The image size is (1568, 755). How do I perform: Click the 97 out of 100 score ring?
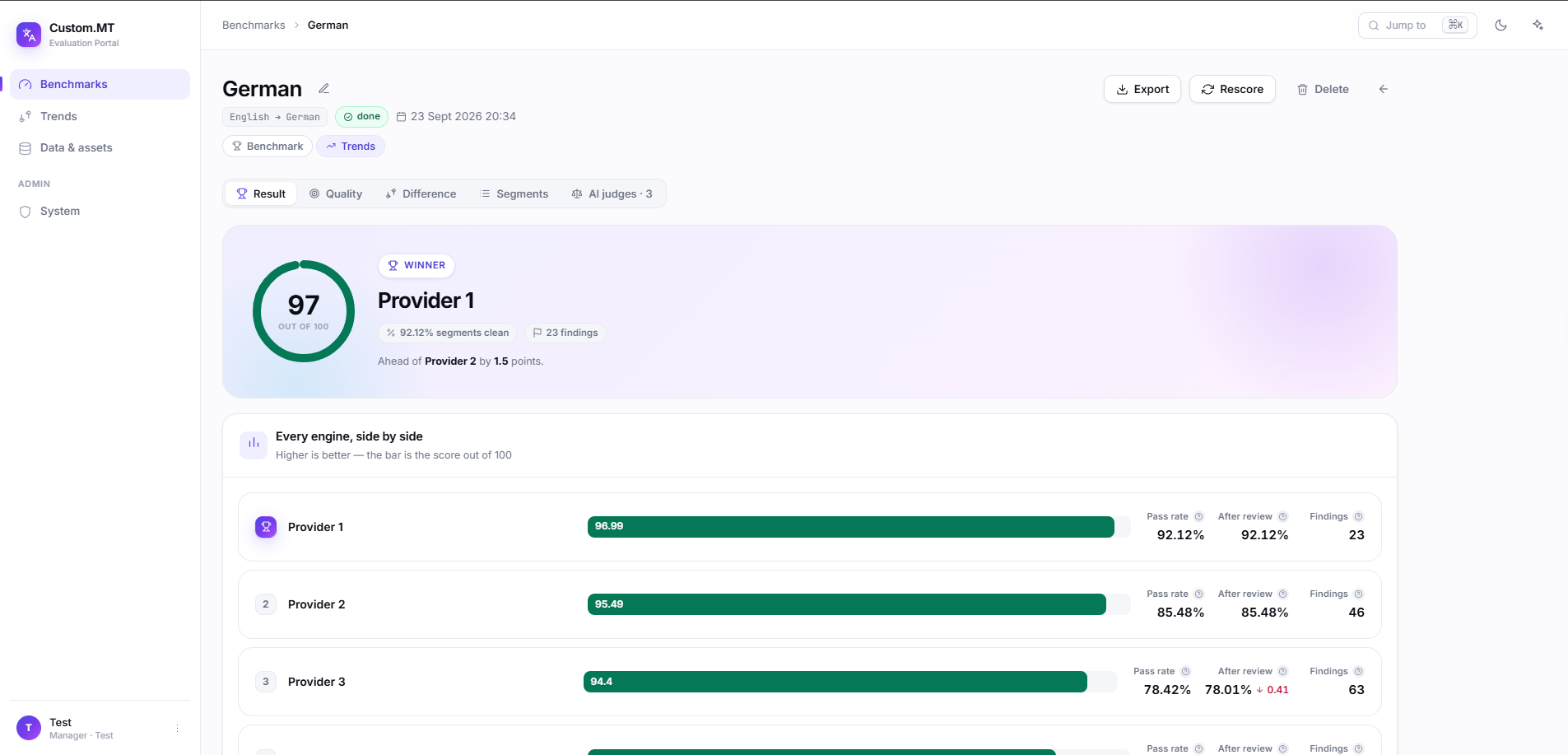[x=304, y=311]
